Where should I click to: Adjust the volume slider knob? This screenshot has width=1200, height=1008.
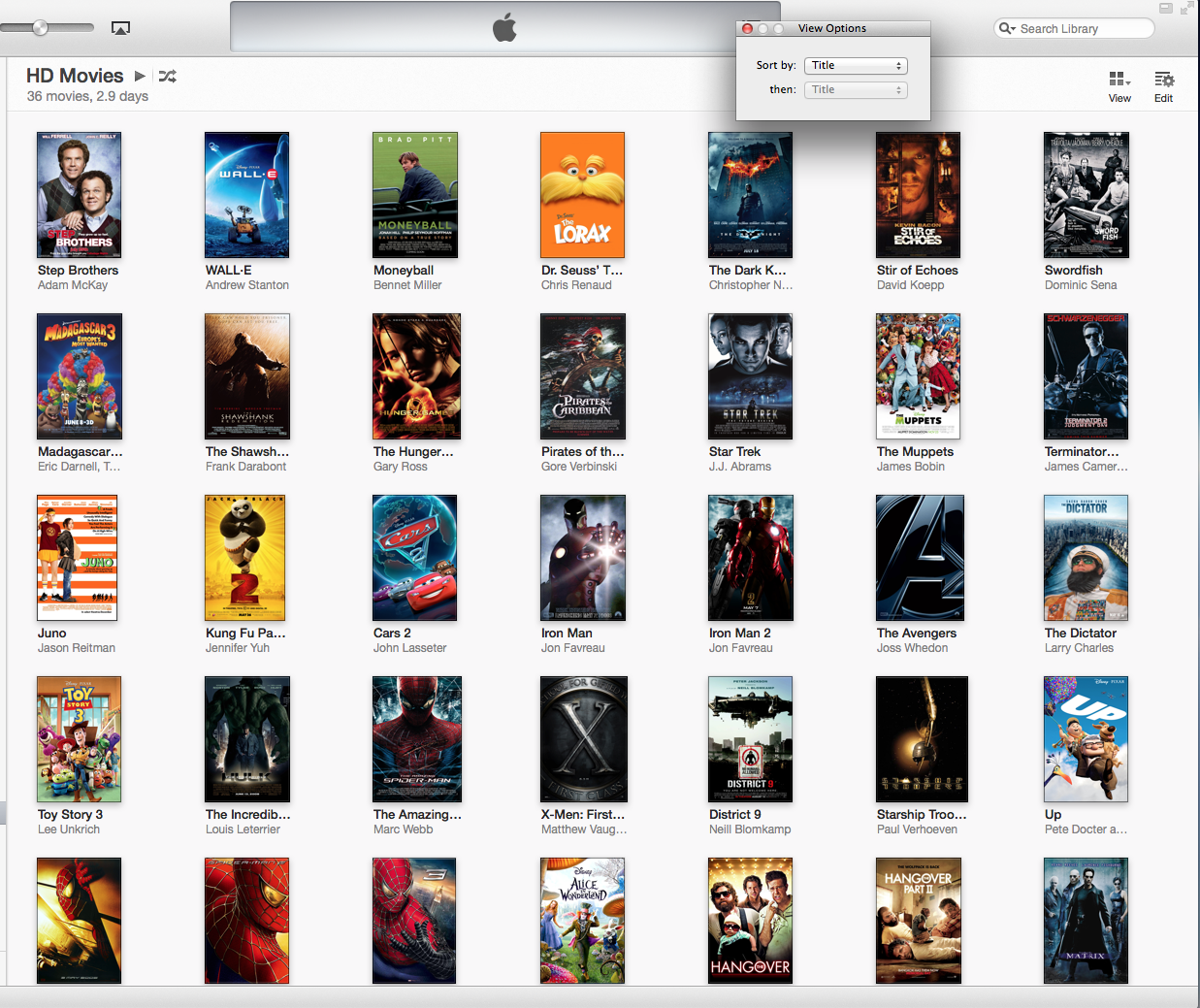tap(40, 27)
